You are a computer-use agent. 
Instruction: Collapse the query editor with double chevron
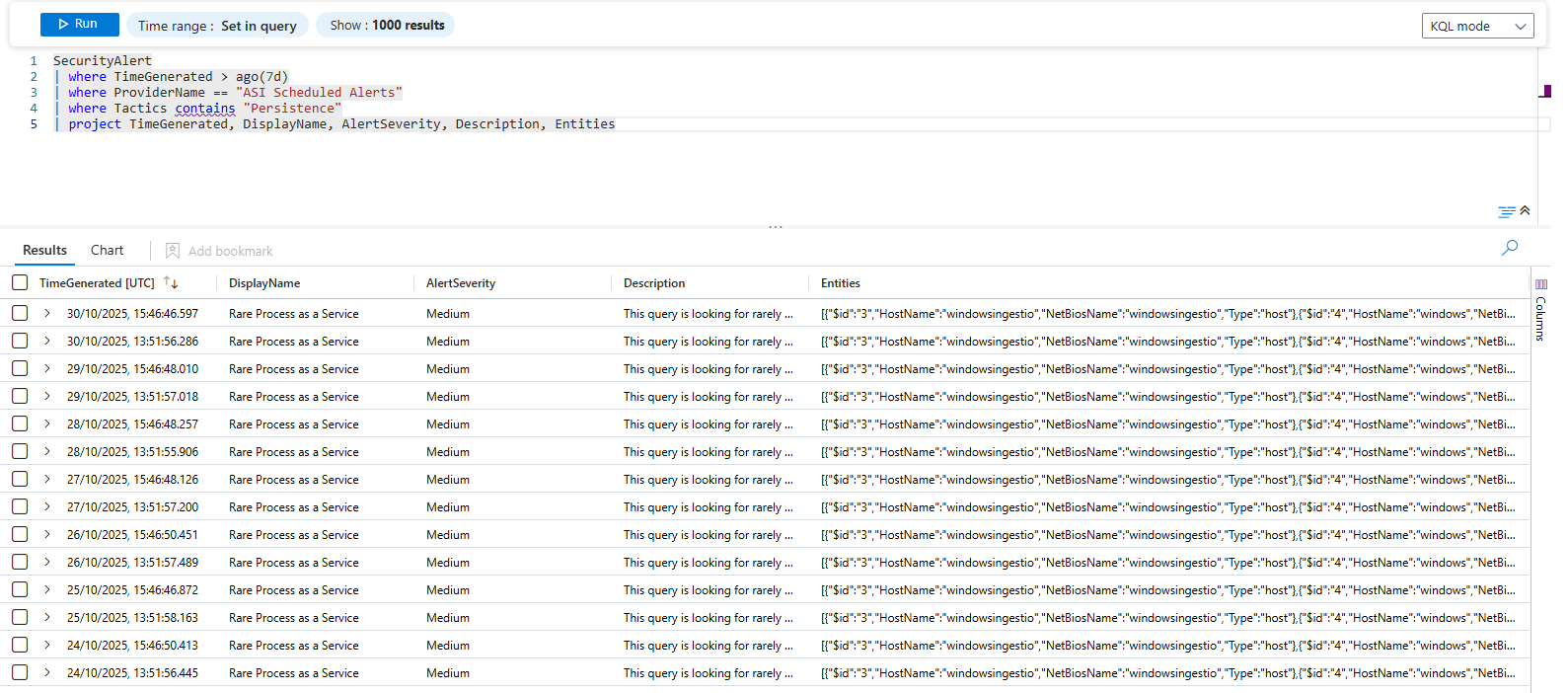tap(1525, 210)
